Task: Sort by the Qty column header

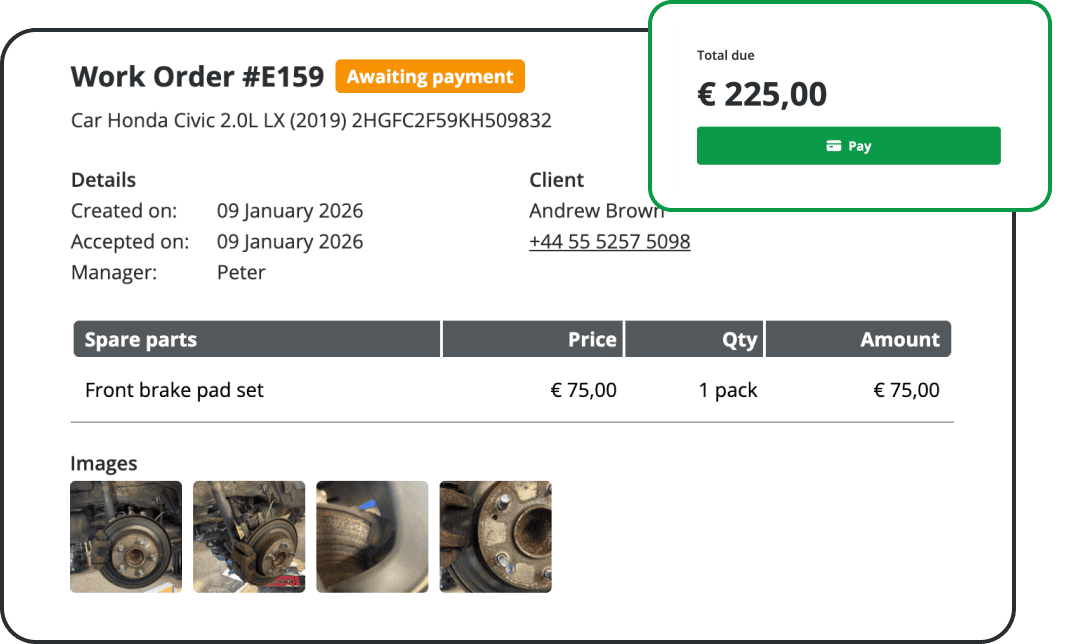Action: click(x=738, y=338)
